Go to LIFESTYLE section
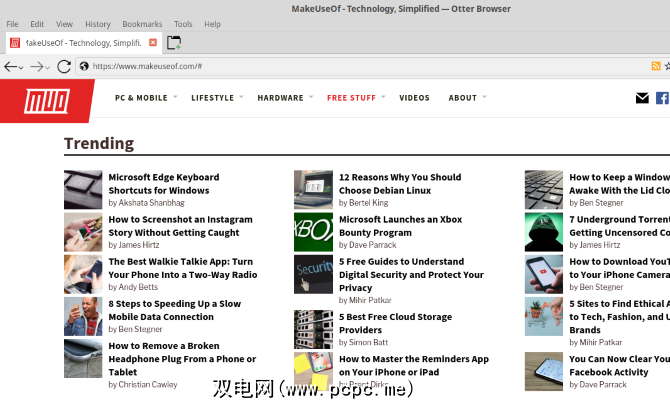The width and height of the screenshot is (670, 412). (x=212, y=98)
